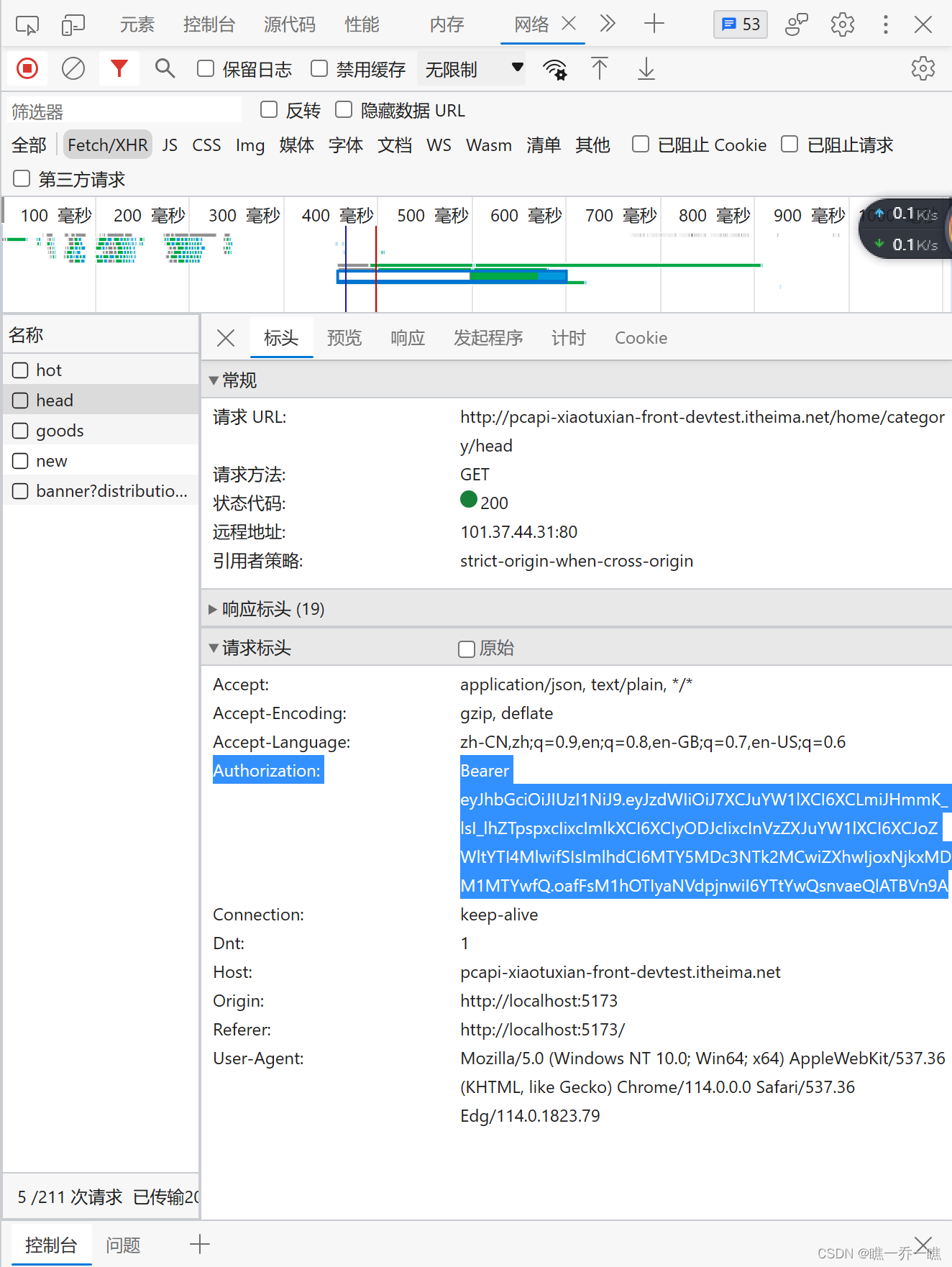Viewport: 952px width, 1267px height.
Task: Enable preserve log checkbox
Action: pos(206,69)
